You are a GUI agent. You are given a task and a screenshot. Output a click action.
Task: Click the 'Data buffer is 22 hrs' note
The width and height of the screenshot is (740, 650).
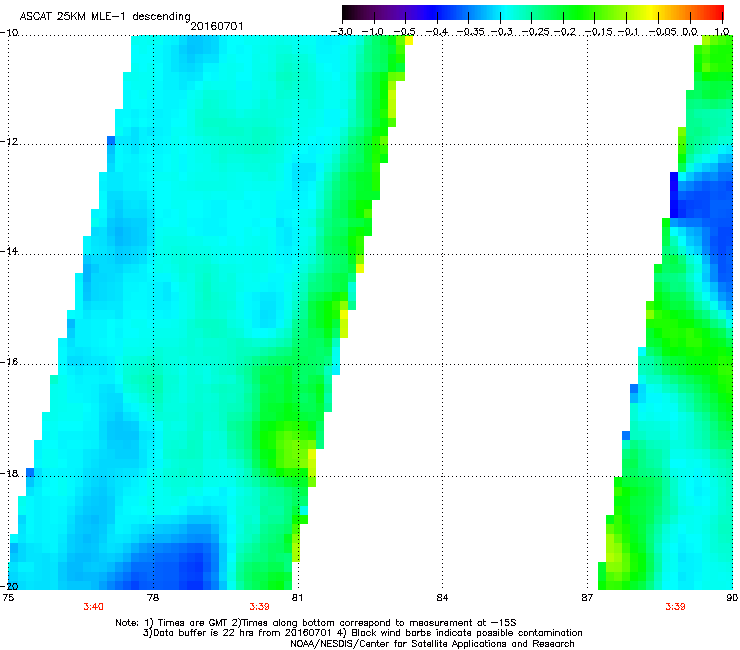click(362, 633)
